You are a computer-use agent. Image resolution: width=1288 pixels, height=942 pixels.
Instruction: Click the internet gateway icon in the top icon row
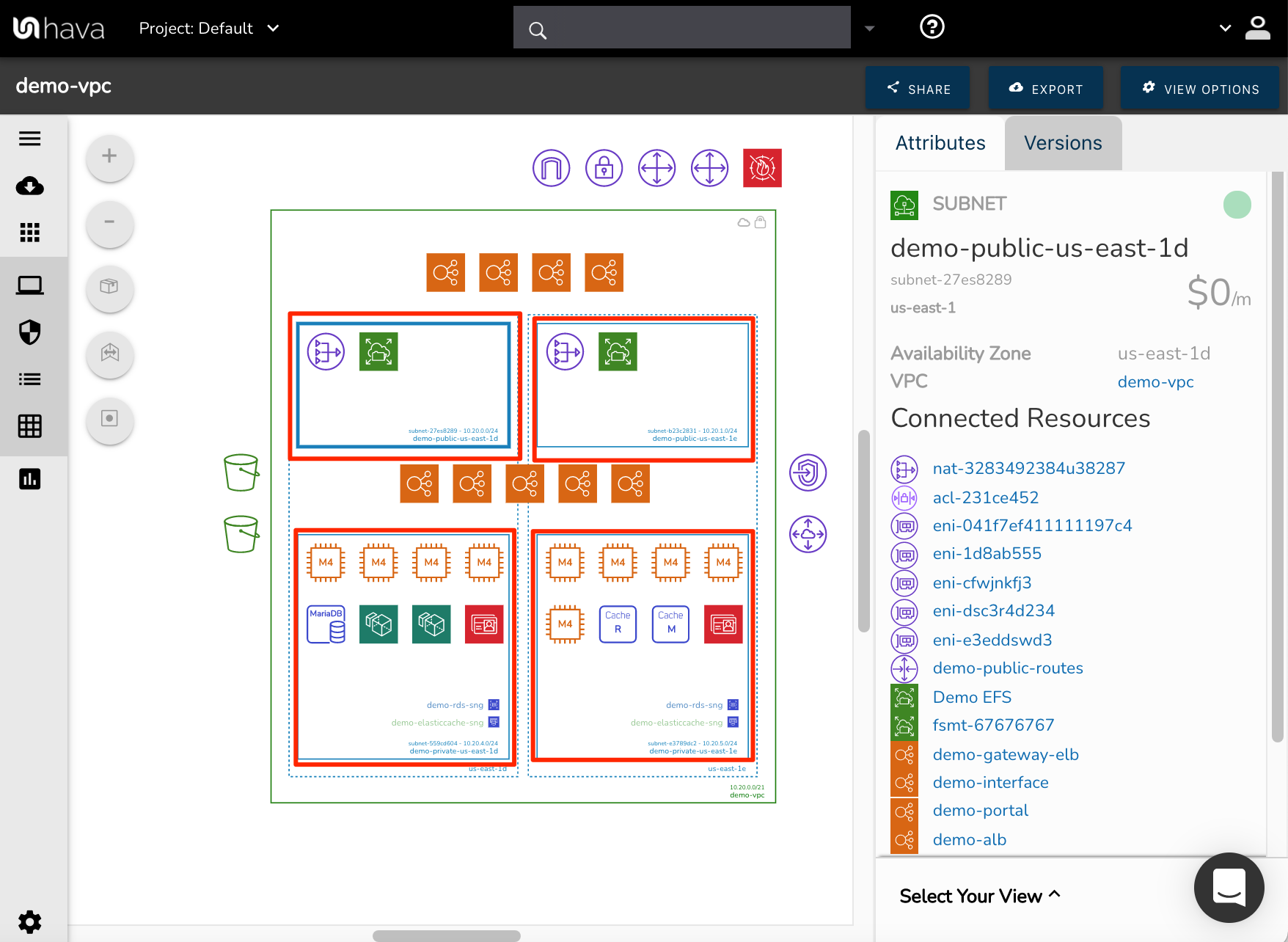click(x=551, y=167)
